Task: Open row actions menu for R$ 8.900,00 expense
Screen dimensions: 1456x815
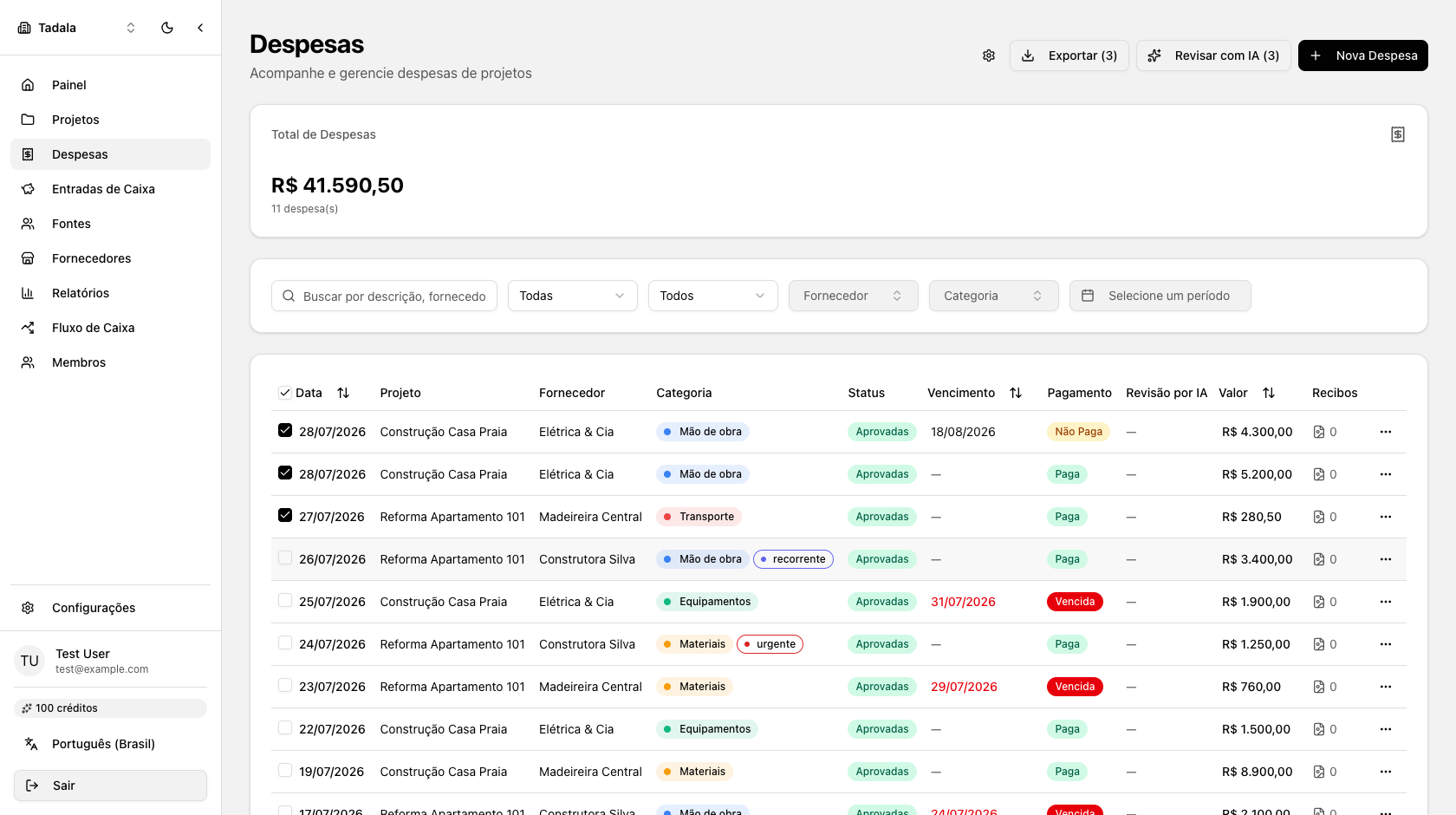Action: coord(1386,772)
